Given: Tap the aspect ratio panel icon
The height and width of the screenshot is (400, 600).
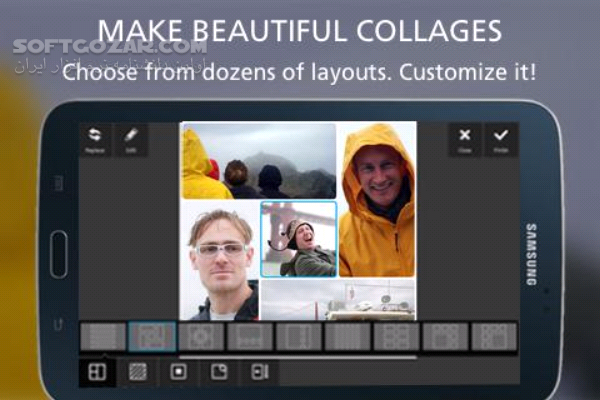Looking at the screenshot, I should (259, 372).
